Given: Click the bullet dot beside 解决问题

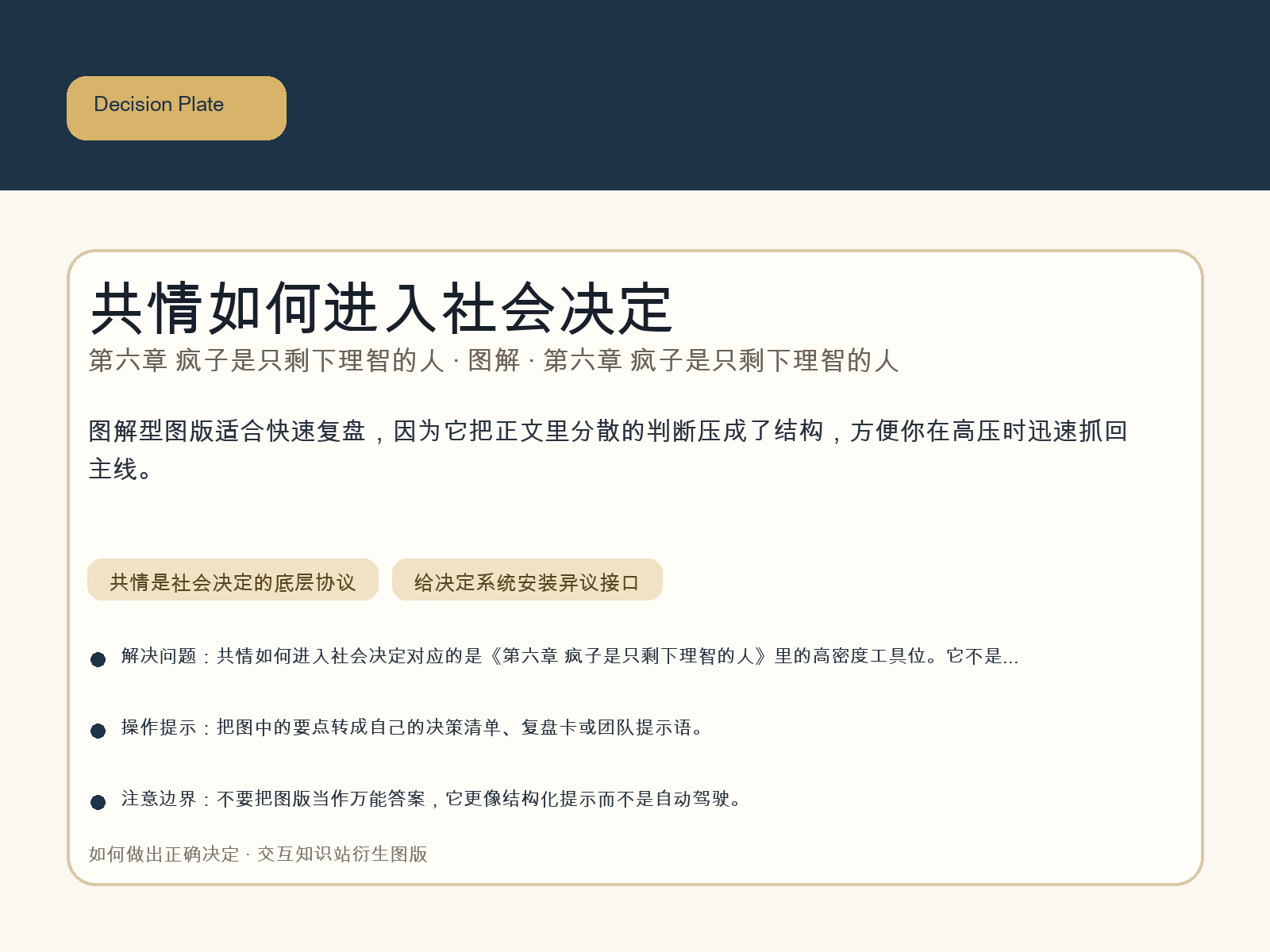Looking at the screenshot, I should coord(98,659).
